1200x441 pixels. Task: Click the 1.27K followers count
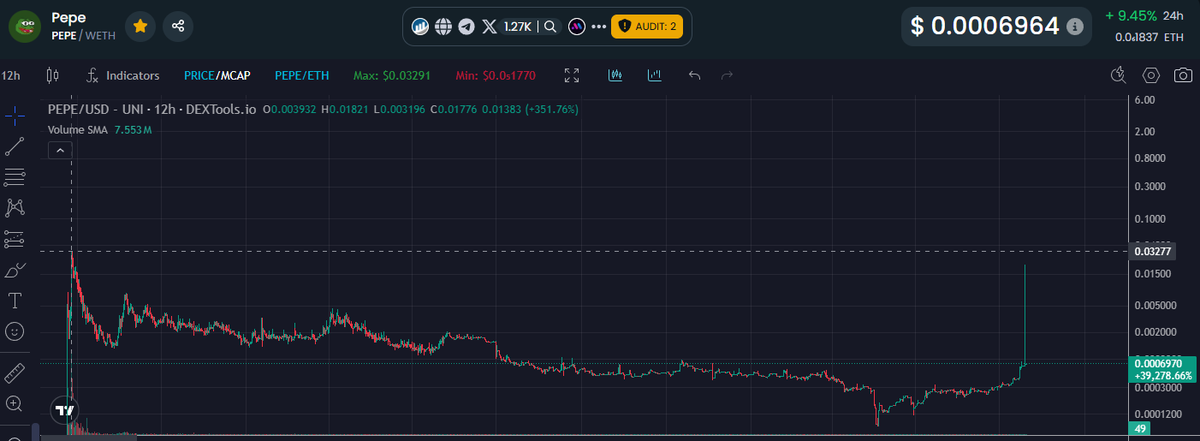(x=517, y=27)
